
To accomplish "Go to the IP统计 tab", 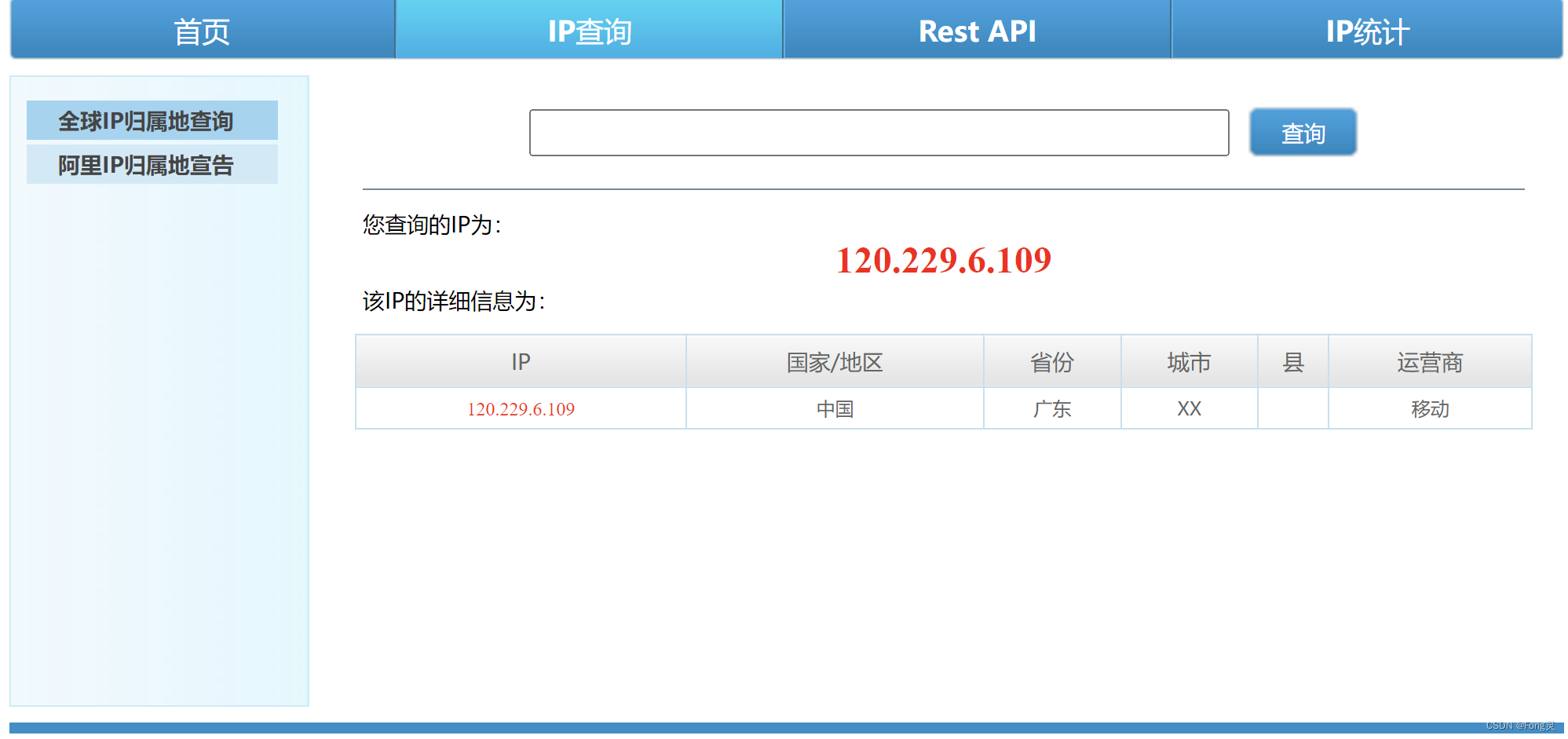I will pos(1367,30).
